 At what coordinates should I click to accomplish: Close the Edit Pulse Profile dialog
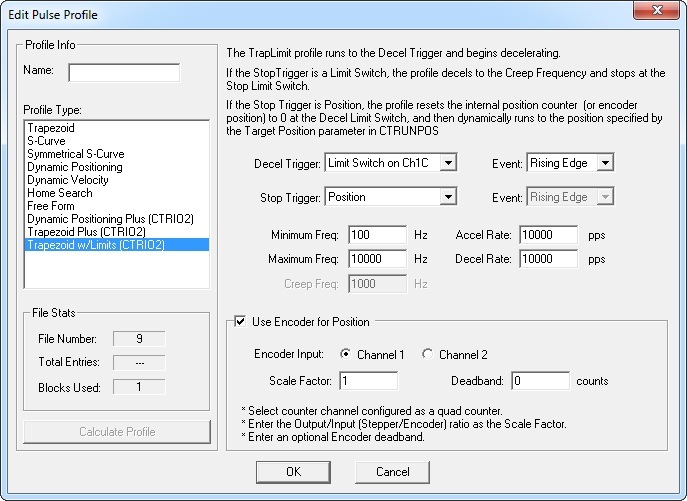(657, 11)
